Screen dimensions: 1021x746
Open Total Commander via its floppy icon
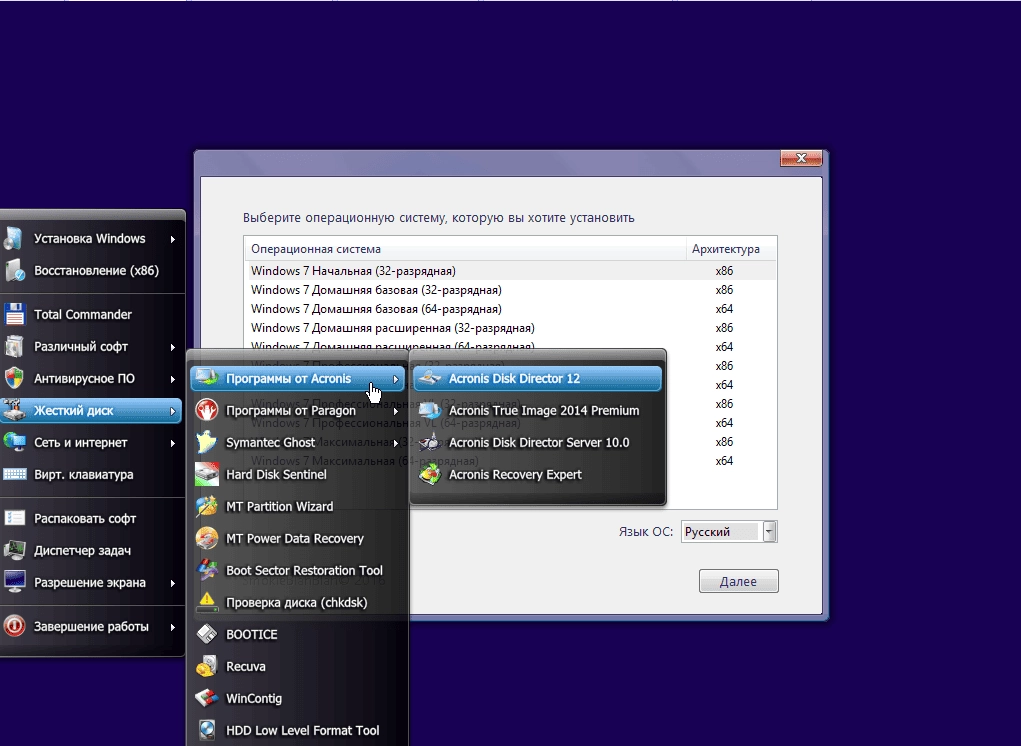(x=14, y=314)
